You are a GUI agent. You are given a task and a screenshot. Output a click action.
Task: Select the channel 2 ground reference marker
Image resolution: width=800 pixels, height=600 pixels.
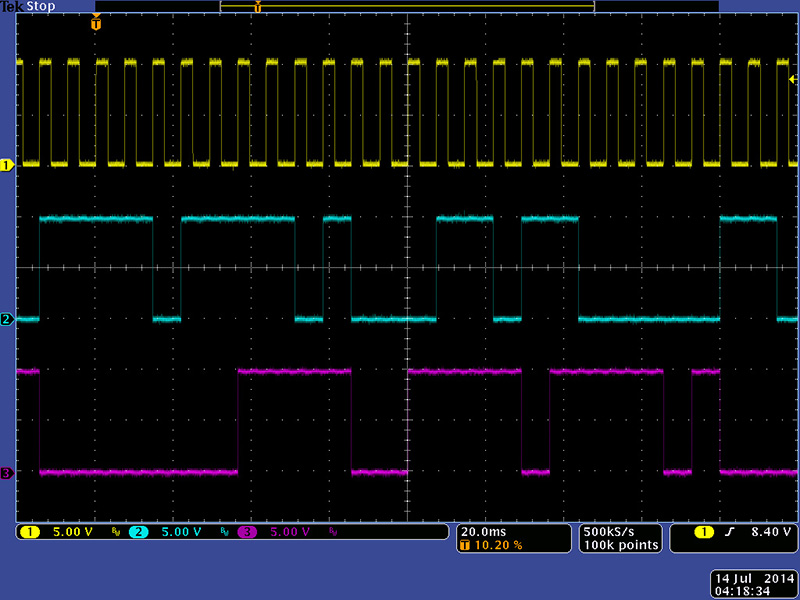pos(7,319)
